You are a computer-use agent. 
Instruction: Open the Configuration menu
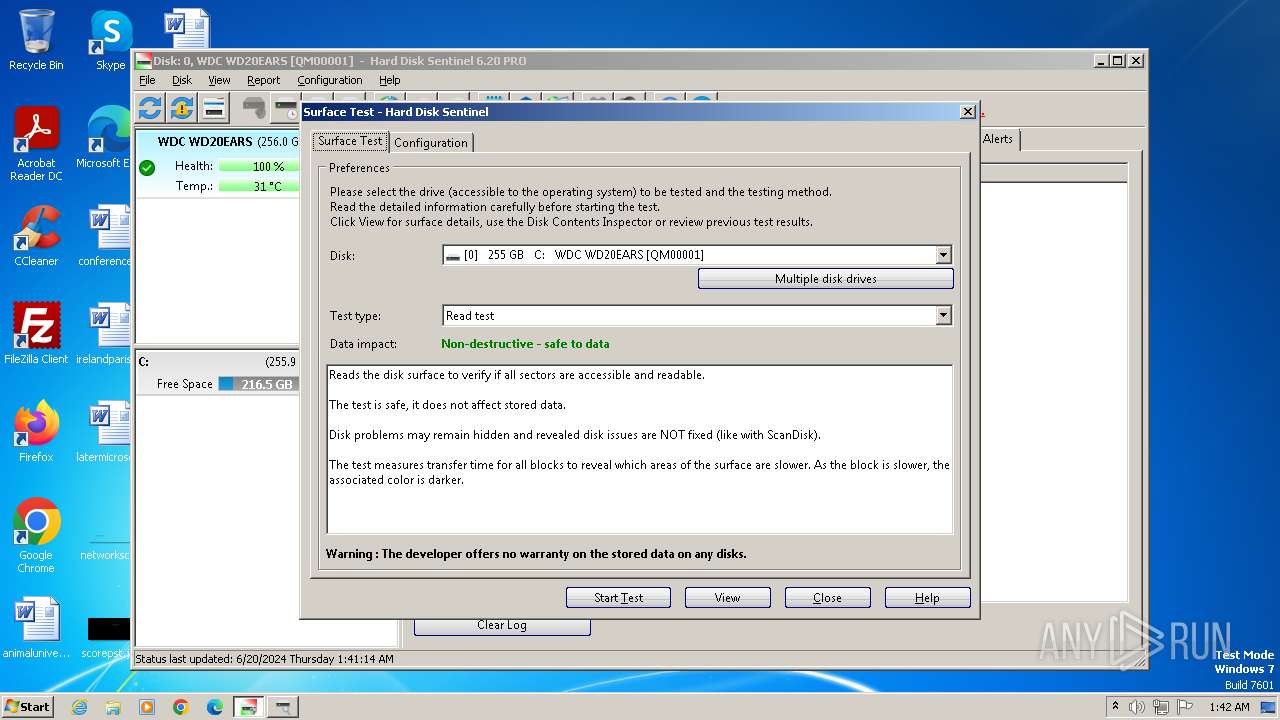coord(330,80)
